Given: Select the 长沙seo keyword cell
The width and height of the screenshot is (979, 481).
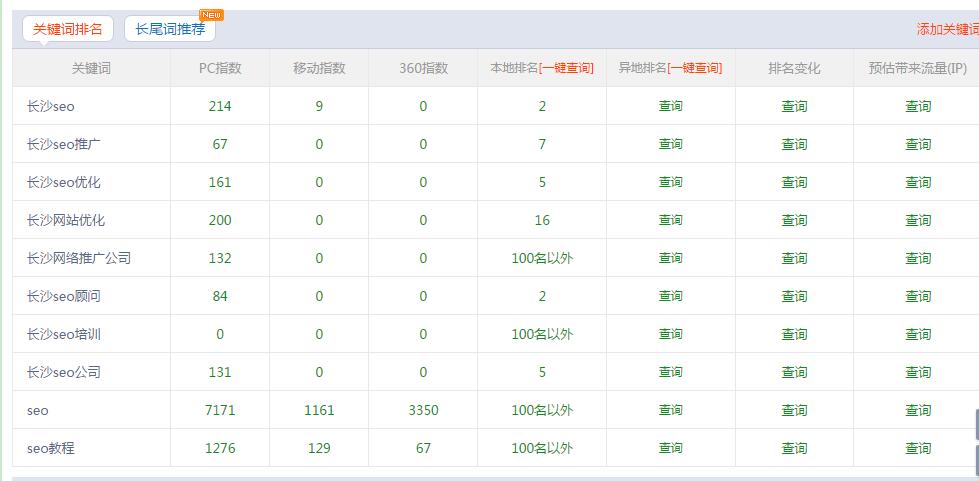Looking at the screenshot, I should [51, 106].
